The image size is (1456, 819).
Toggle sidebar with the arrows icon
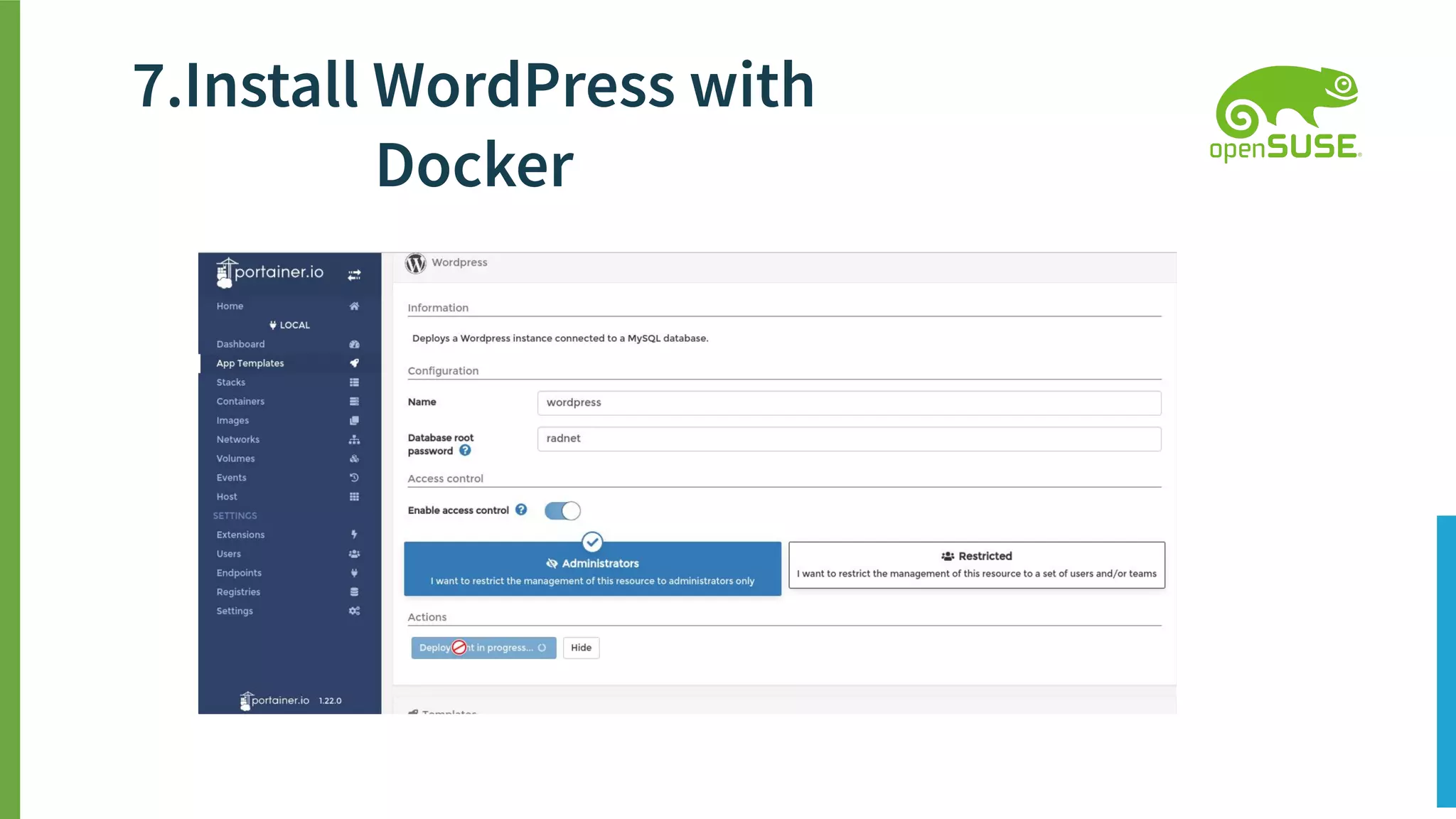click(x=354, y=274)
